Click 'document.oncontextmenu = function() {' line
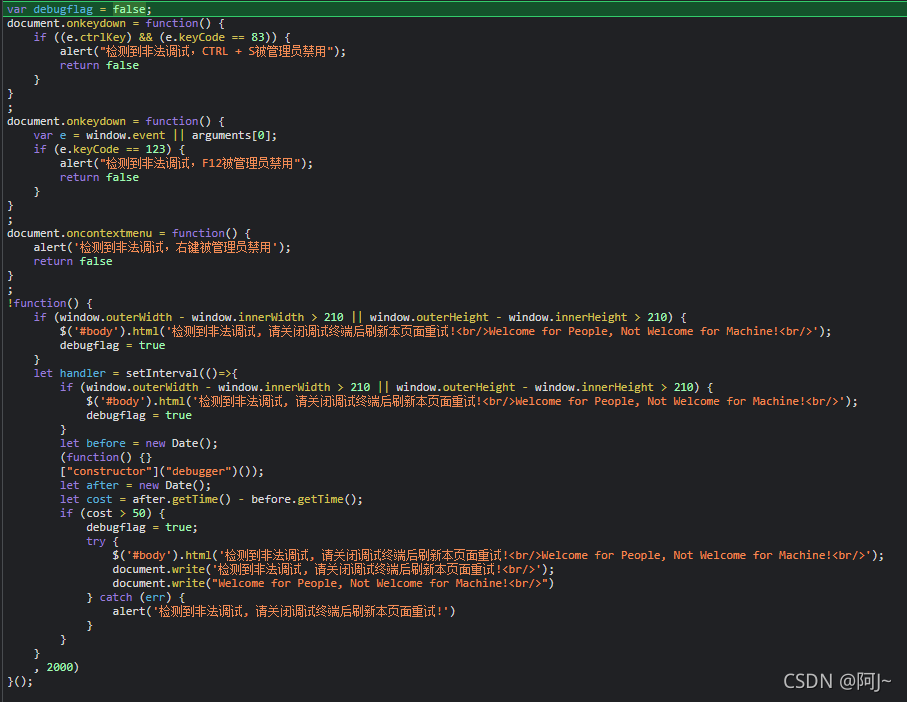Screen dimensions: 907x702 128,234
